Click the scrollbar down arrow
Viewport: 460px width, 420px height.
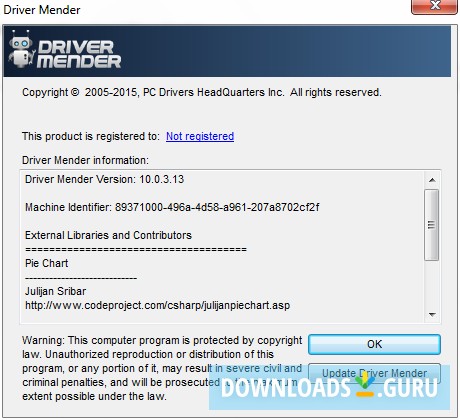tap(432, 315)
